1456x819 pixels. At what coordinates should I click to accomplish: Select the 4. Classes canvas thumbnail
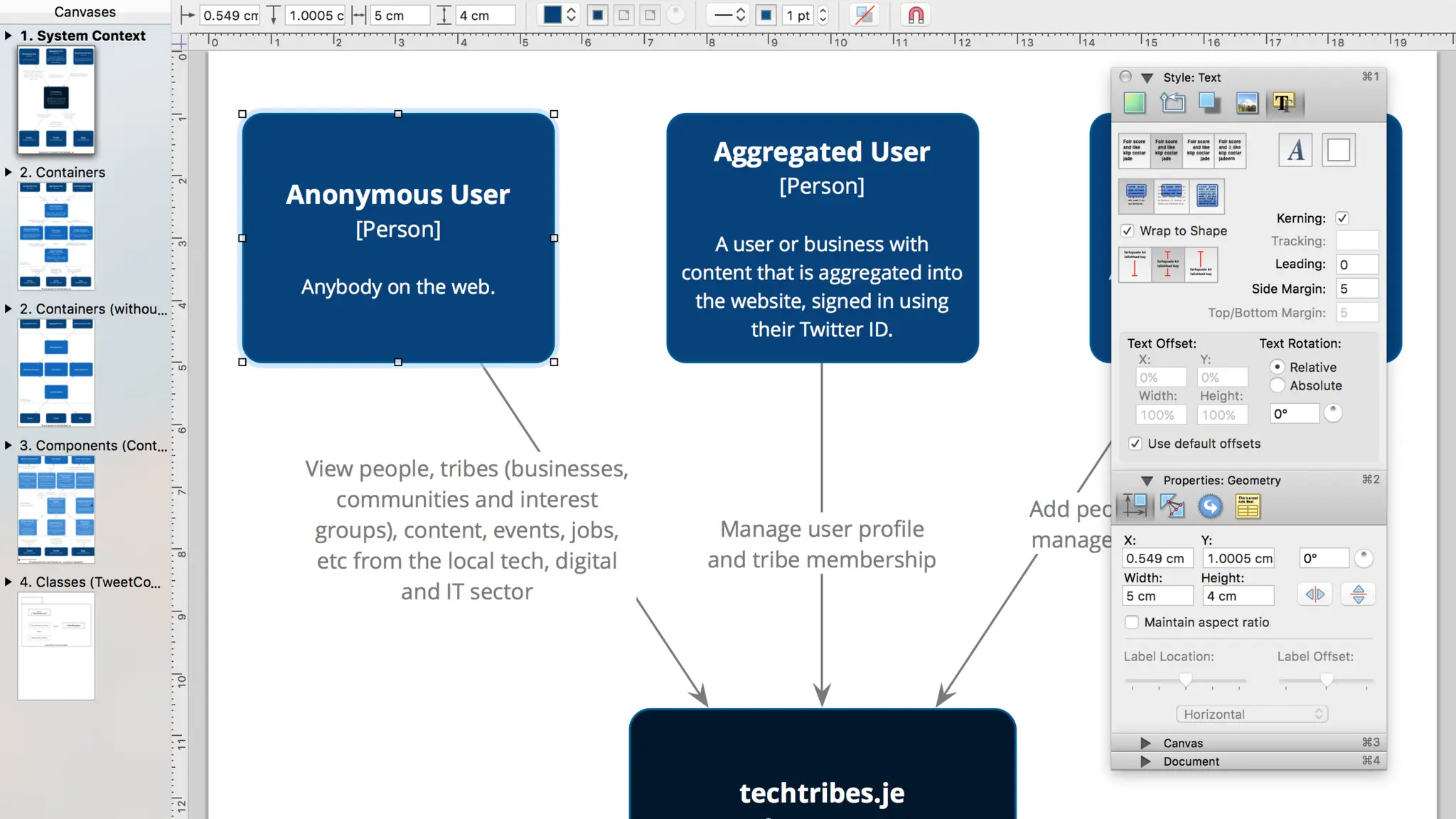click(56, 646)
